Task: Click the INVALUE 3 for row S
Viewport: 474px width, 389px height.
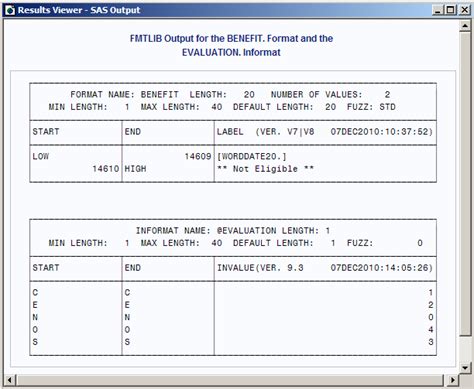Action: [x=431, y=342]
